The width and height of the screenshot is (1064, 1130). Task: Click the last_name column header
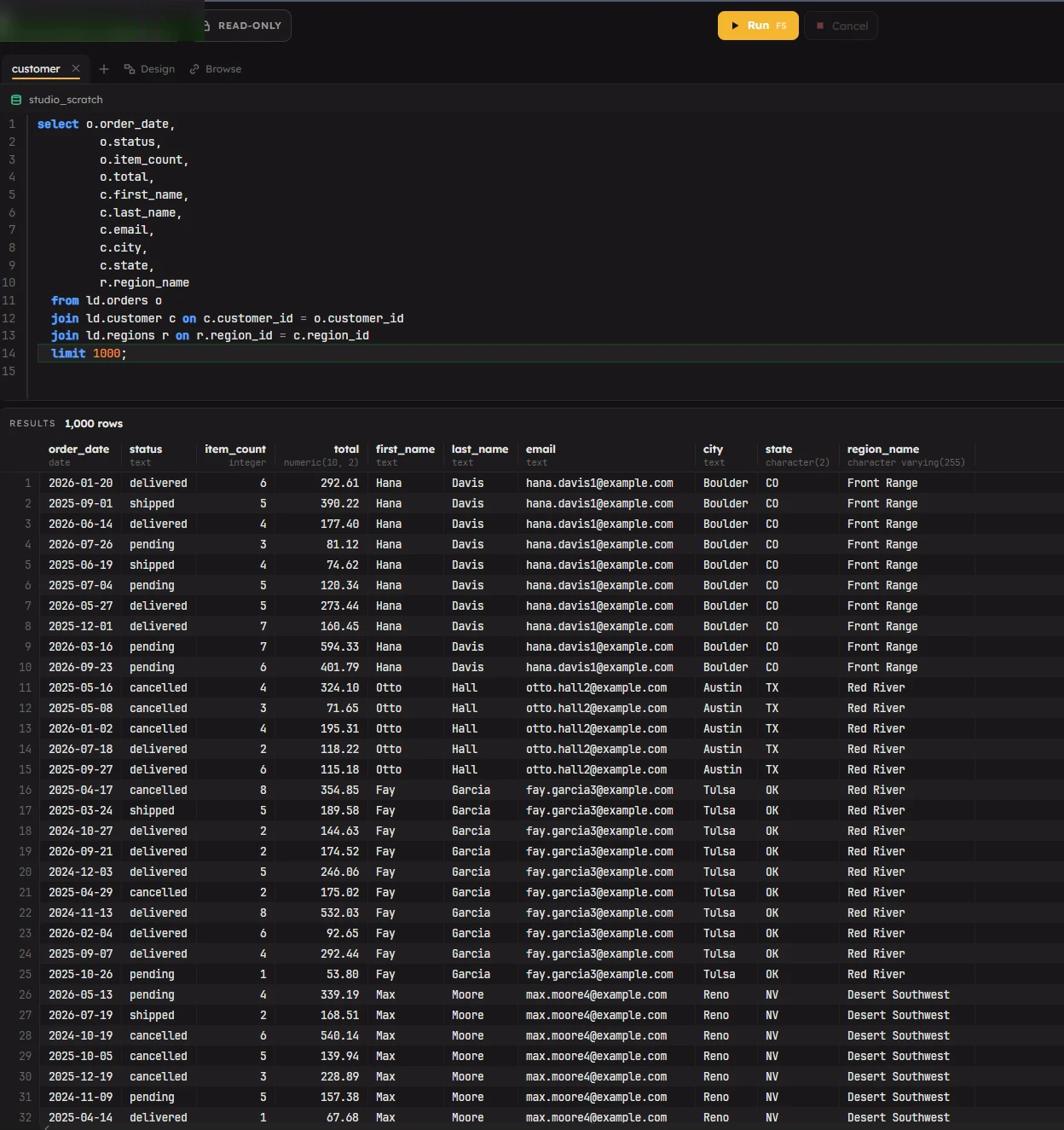click(480, 449)
